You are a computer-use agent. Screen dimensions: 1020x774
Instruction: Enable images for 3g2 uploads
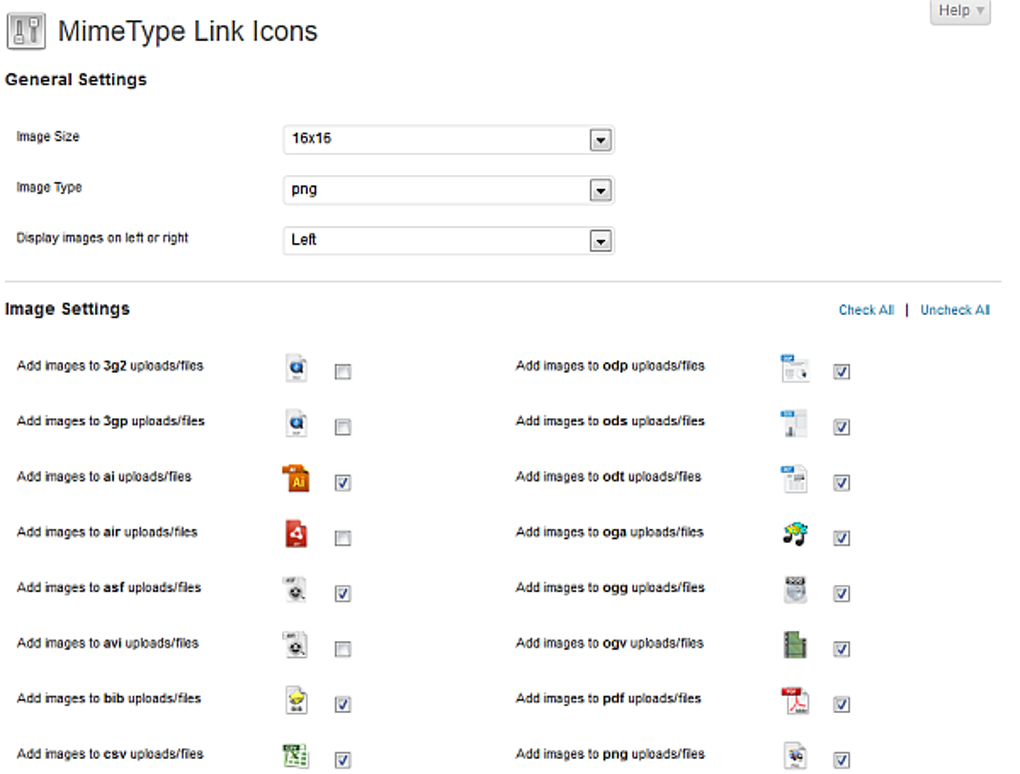[343, 371]
